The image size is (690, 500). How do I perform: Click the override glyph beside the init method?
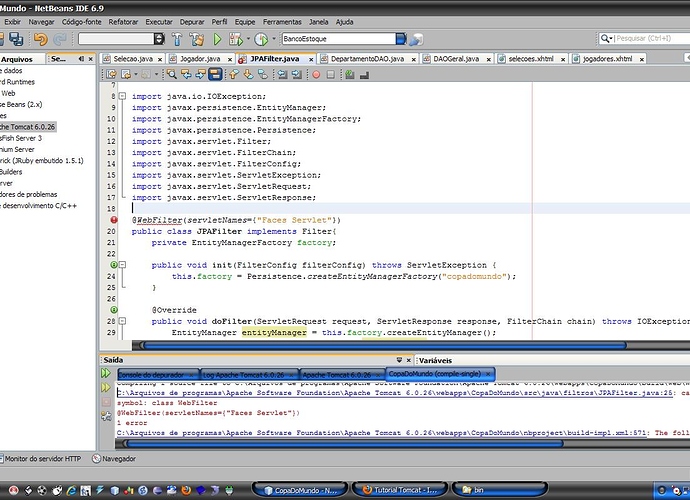pyautogui.click(x=114, y=264)
